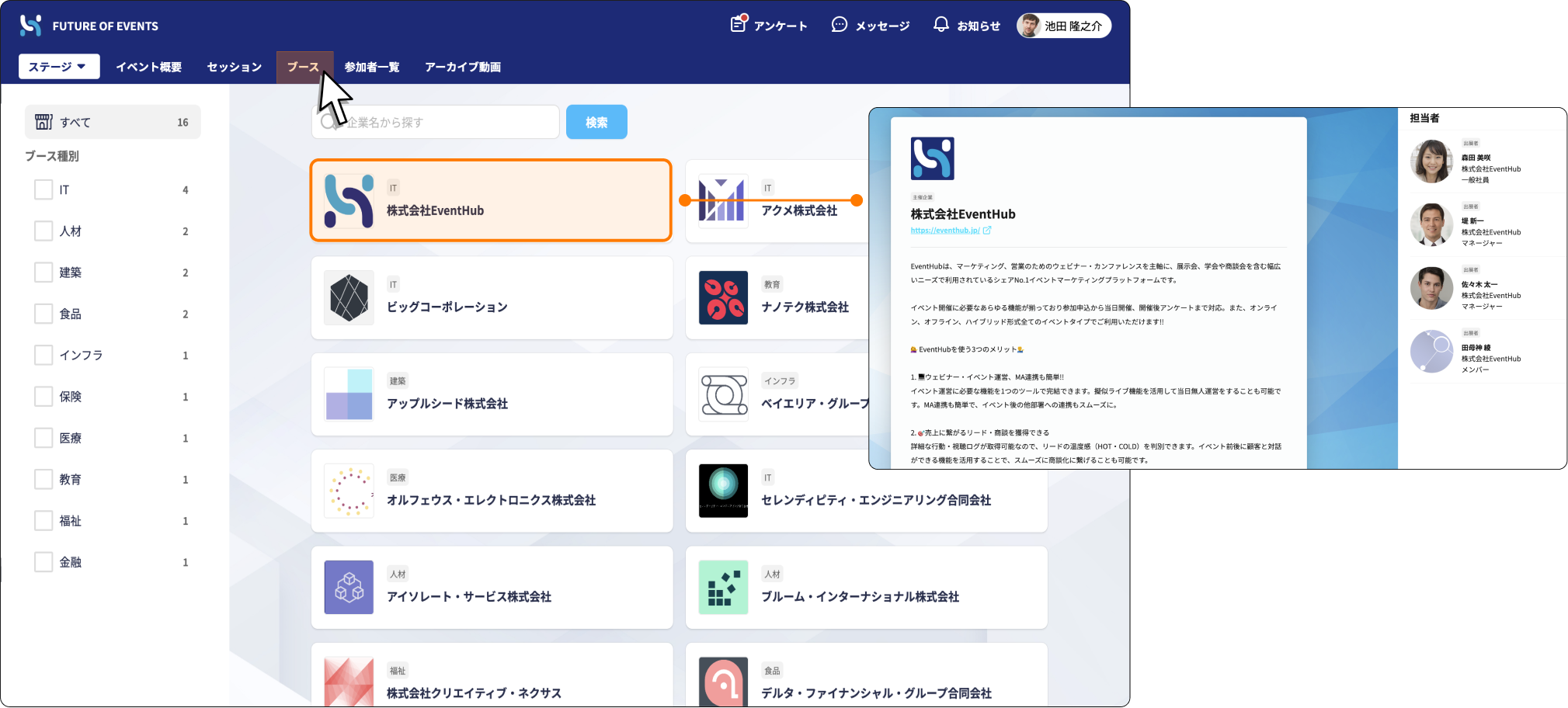Viewport: 1568px width, 708px height.
Task: Click the オルフェウス・エレクトロニクス logo
Action: coord(349,491)
